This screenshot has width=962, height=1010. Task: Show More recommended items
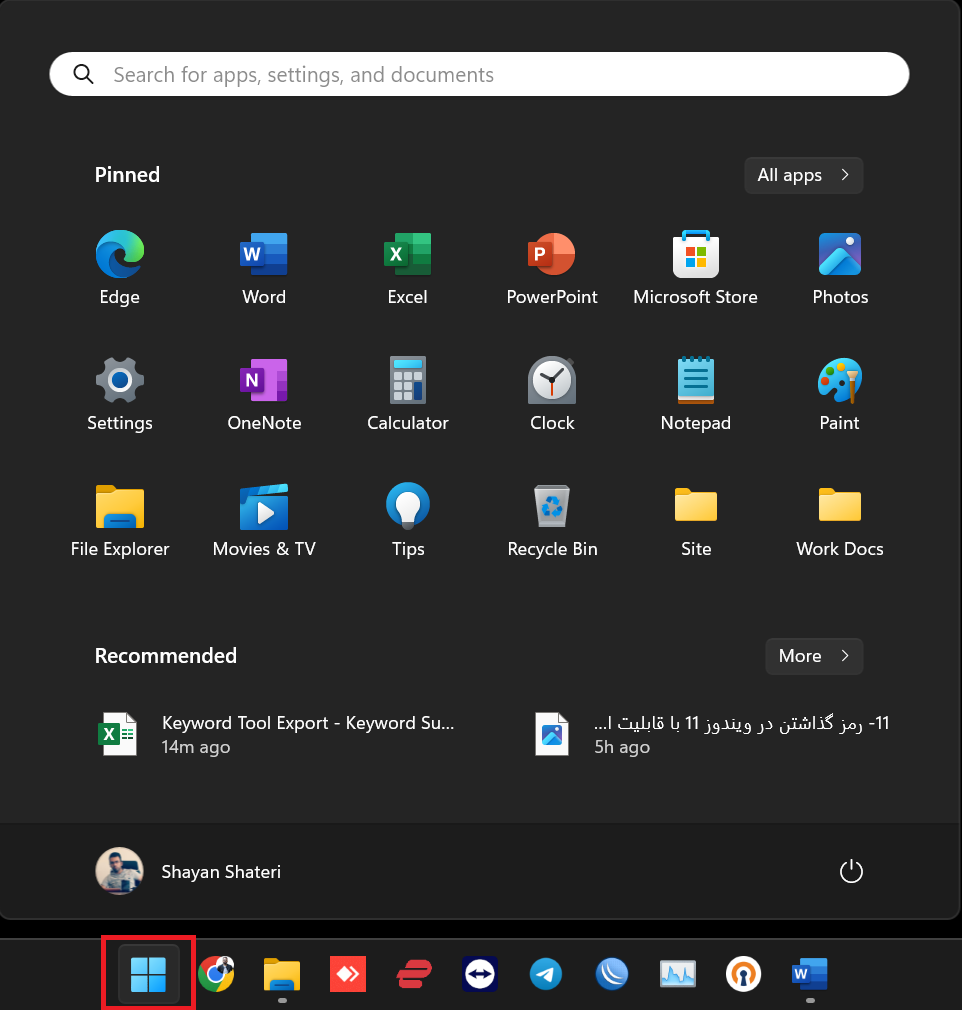814,656
